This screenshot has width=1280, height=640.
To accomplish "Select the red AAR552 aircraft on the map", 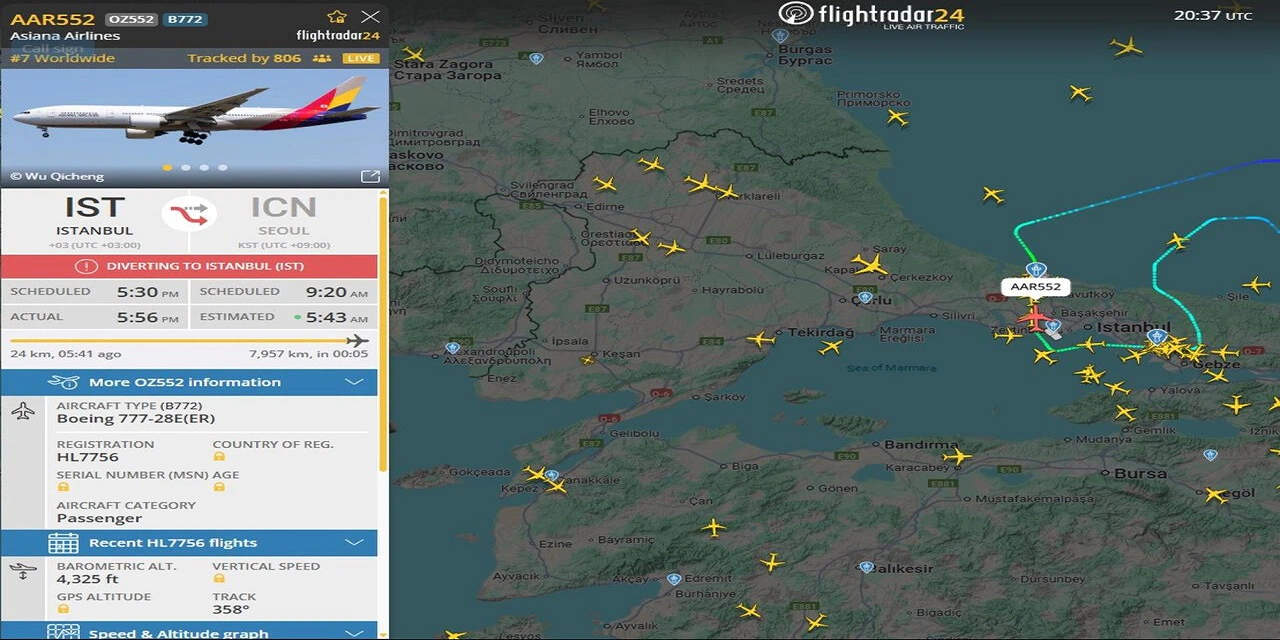I will coord(1034,318).
